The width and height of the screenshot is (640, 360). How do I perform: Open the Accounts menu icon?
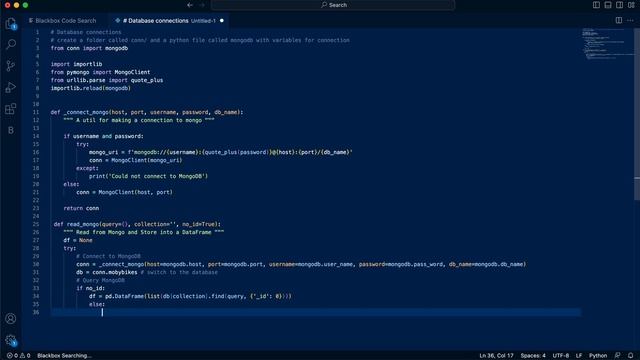[x=11, y=318]
